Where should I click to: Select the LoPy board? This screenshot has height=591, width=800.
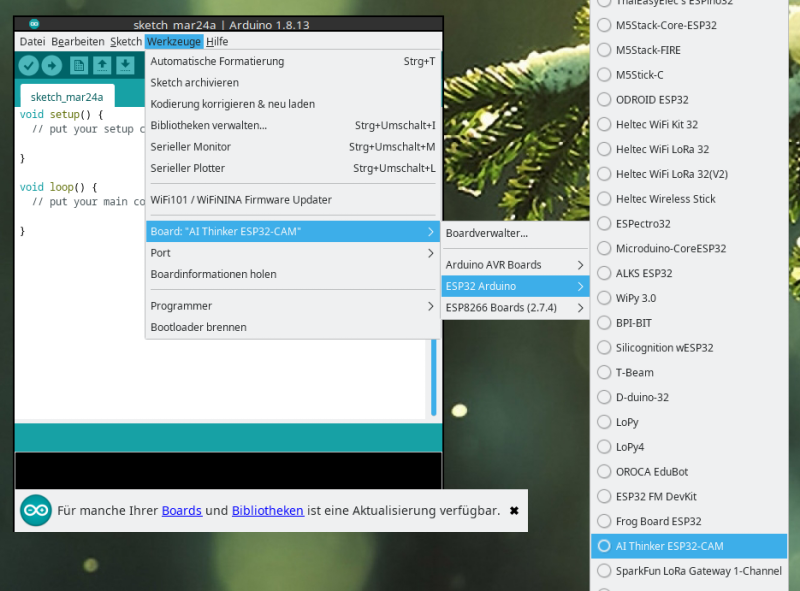pos(689,422)
